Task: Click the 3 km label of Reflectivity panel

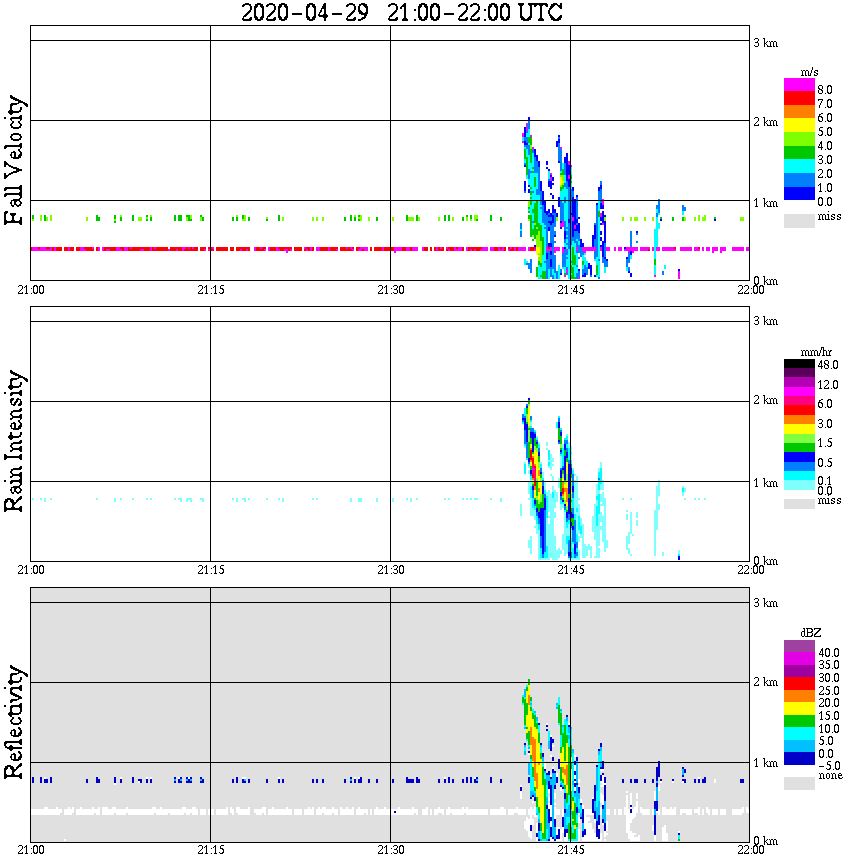Action: click(x=765, y=603)
